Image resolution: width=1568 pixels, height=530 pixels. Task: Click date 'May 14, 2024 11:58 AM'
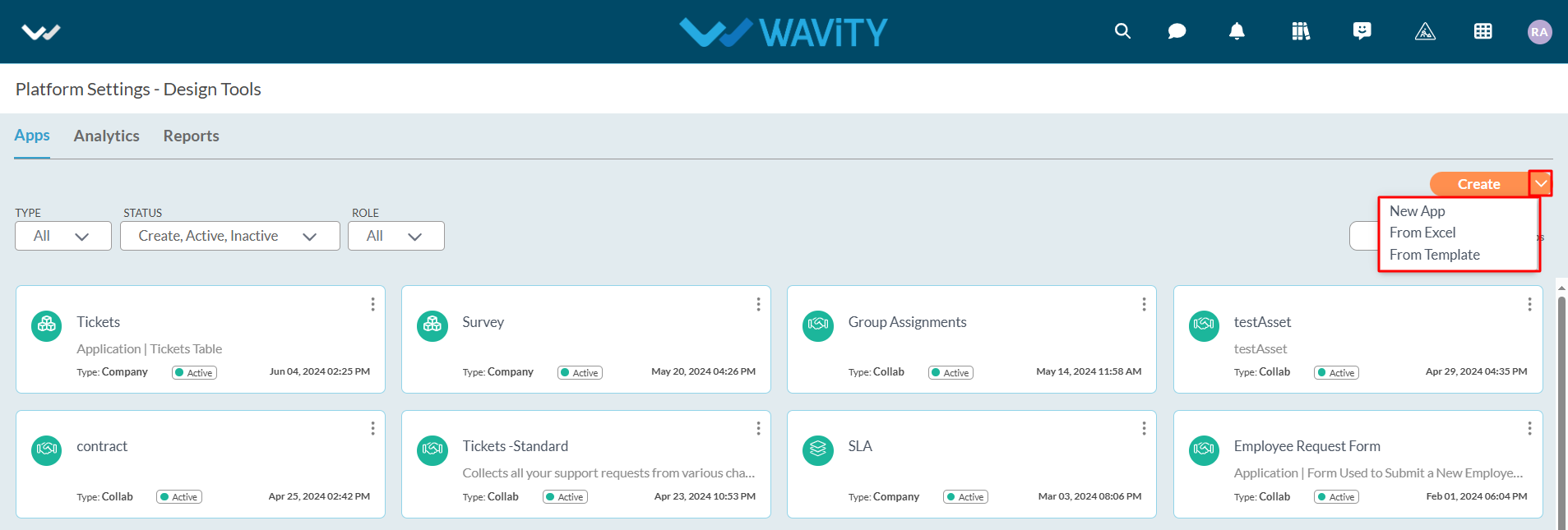tap(1089, 371)
